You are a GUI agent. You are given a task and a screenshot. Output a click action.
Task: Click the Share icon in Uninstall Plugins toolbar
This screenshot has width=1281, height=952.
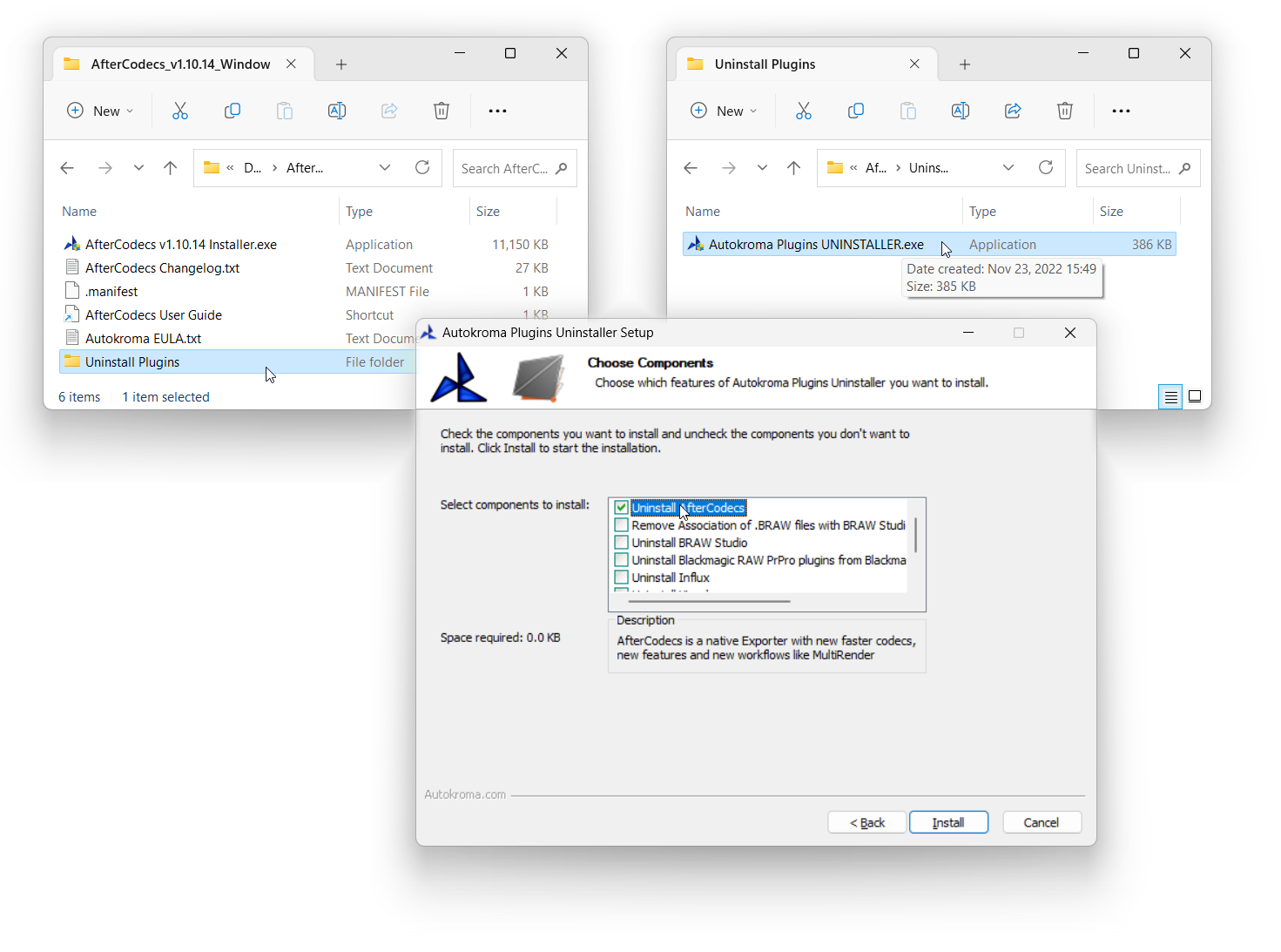click(x=1012, y=111)
